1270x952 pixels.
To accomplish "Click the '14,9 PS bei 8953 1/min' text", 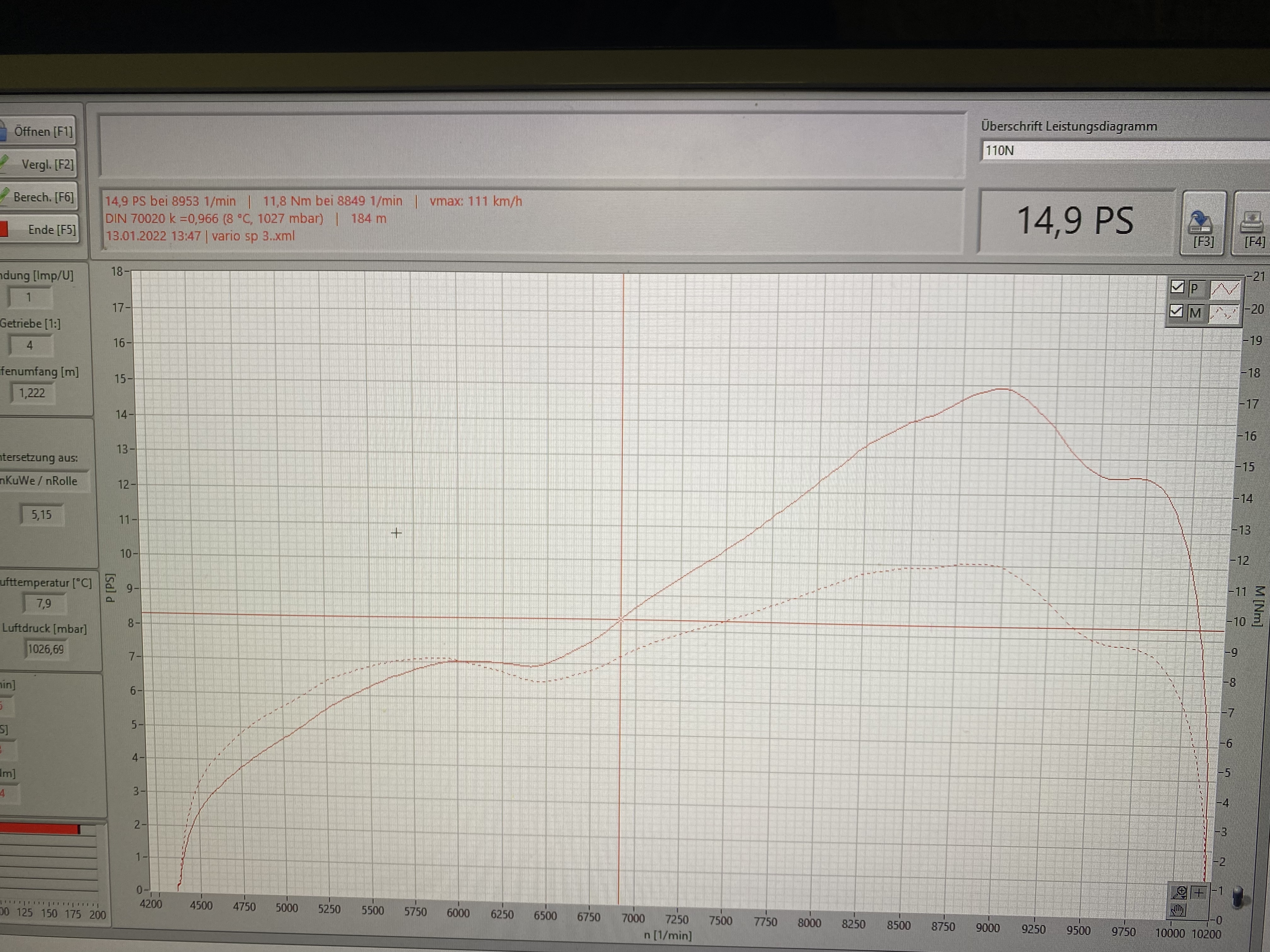I will click(x=170, y=201).
